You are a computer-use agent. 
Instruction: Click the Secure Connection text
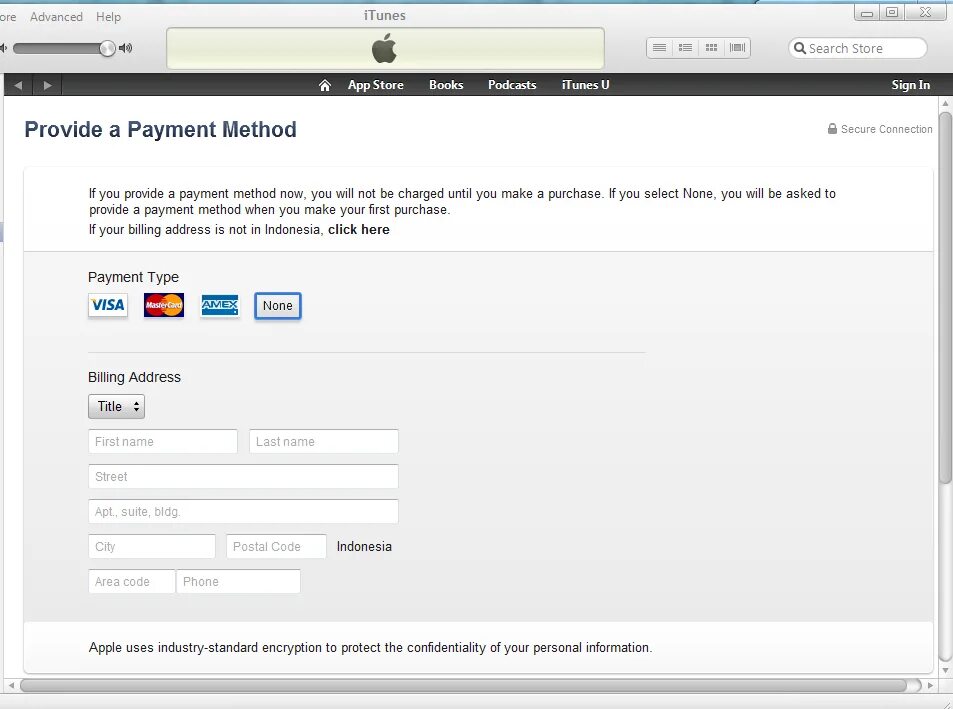(887, 129)
